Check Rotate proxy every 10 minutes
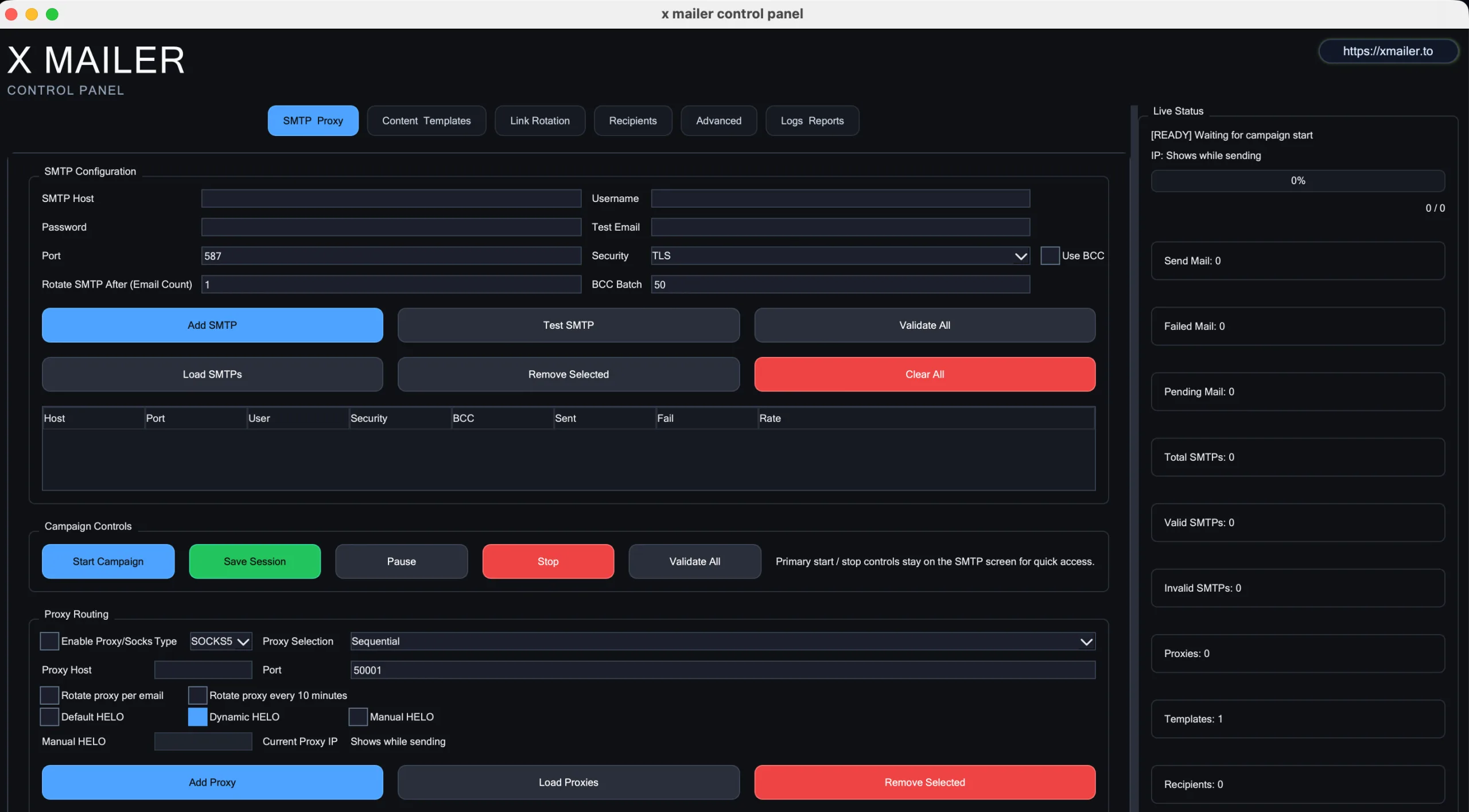Image resolution: width=1469 pixels, height=812 pixels. (x=197, y=696)
